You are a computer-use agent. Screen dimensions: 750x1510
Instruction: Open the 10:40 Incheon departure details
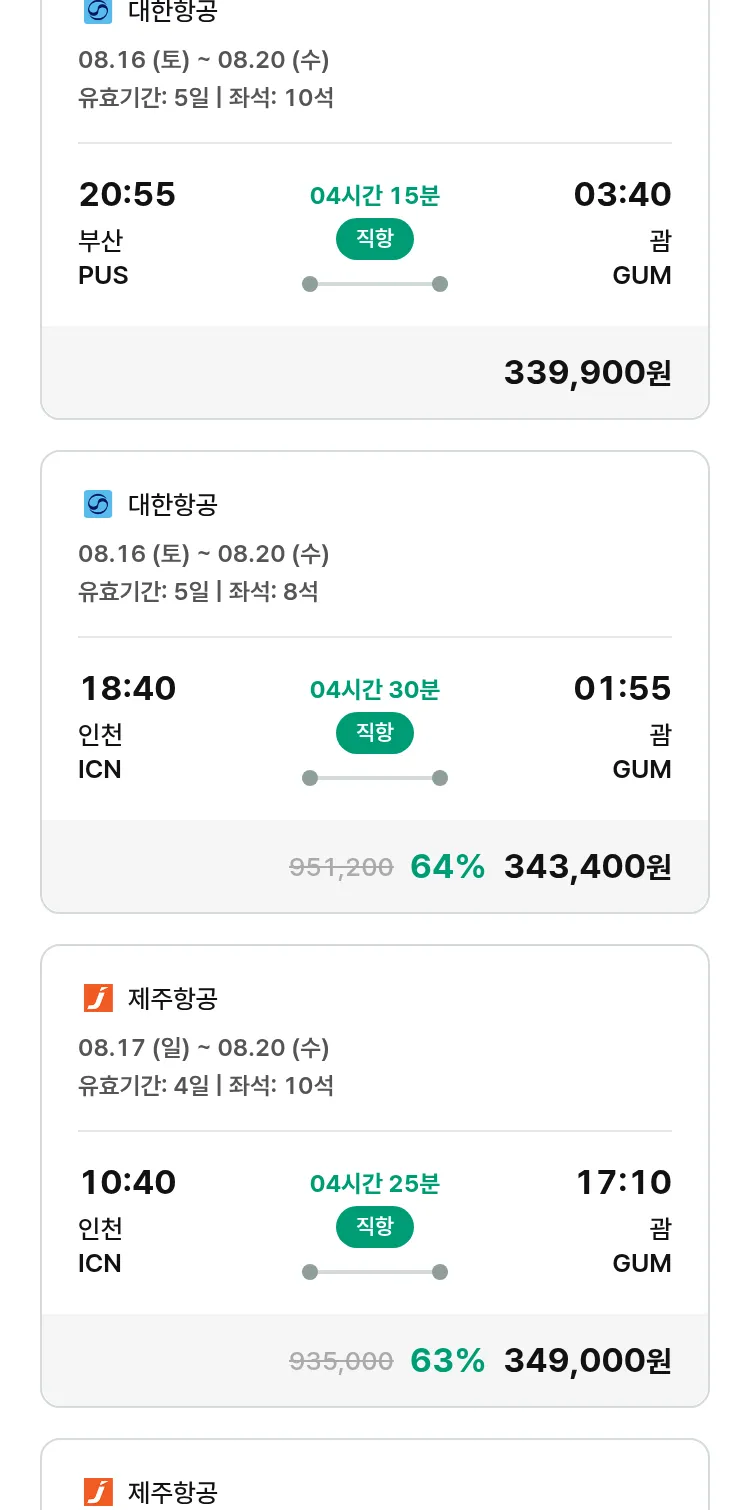[x=128, y=1182]
